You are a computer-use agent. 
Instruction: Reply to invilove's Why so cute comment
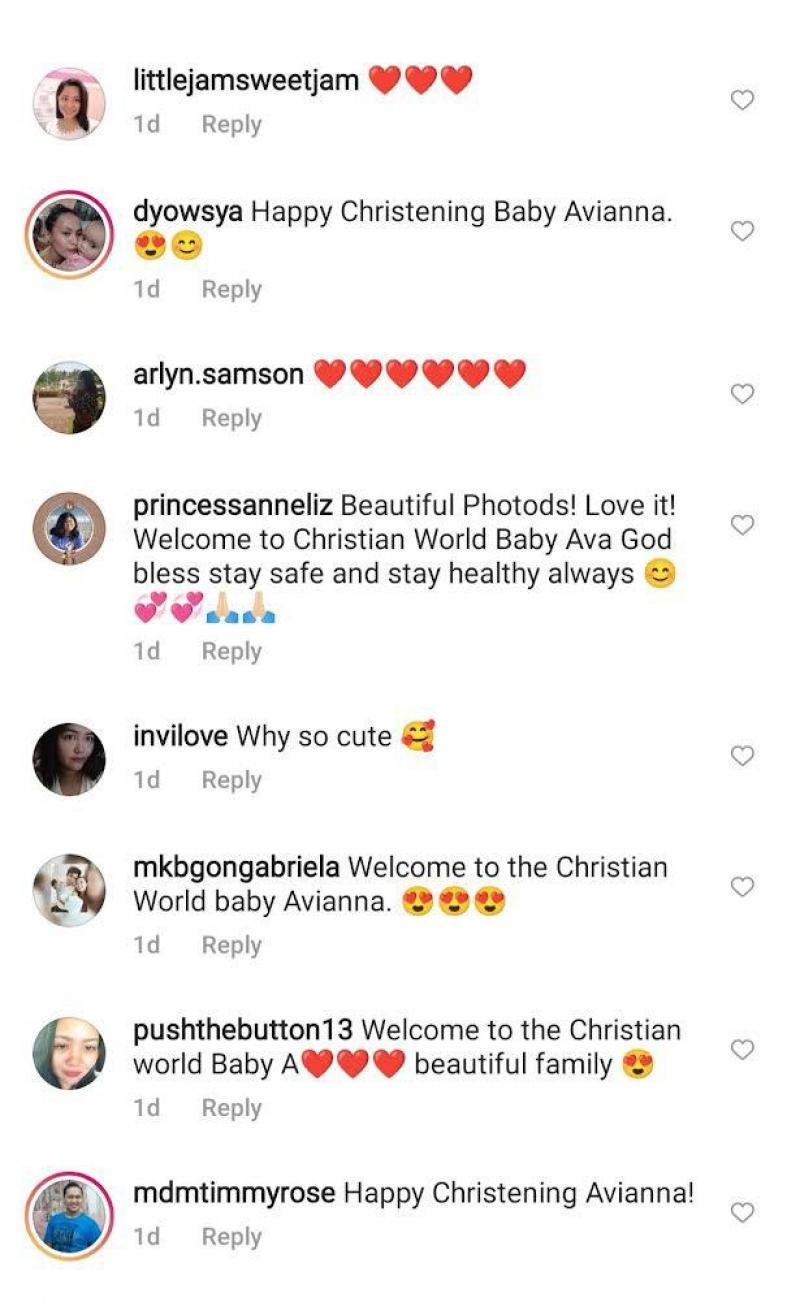pos(231,780)
